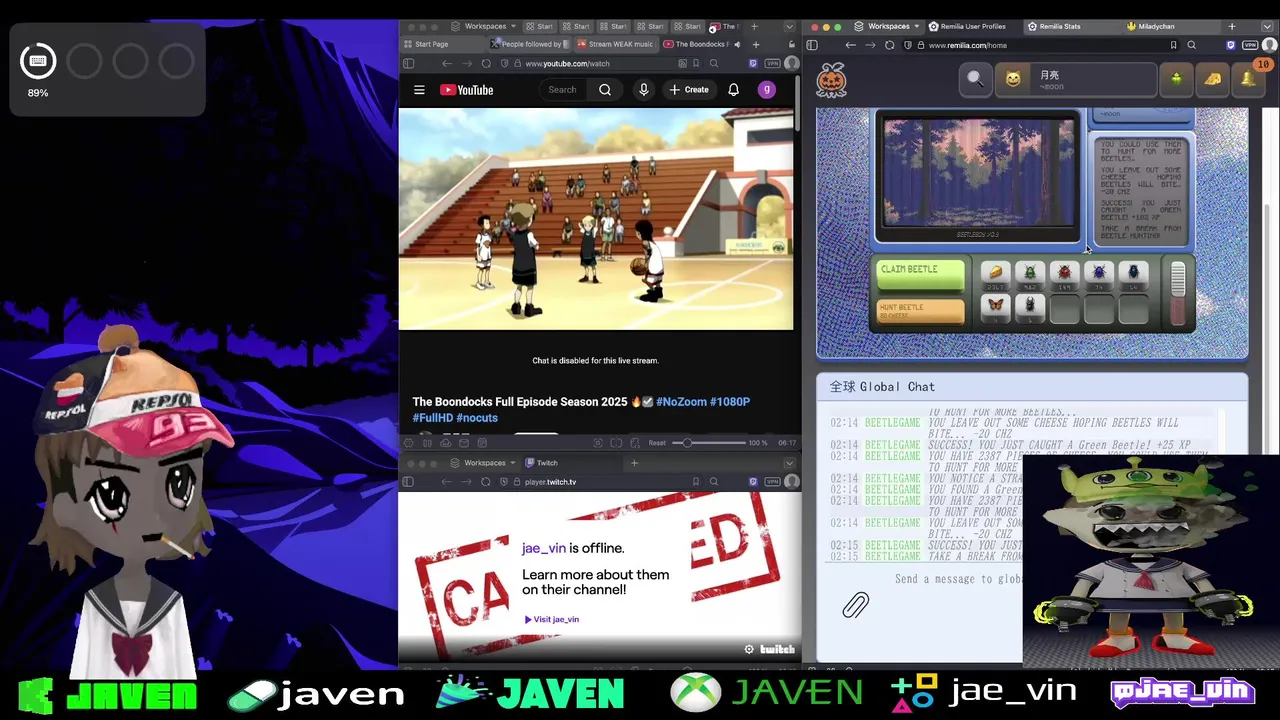Screen dimensions: 1280x720
Task: Add new tab in Remilia window
Action: [1232, 26]
